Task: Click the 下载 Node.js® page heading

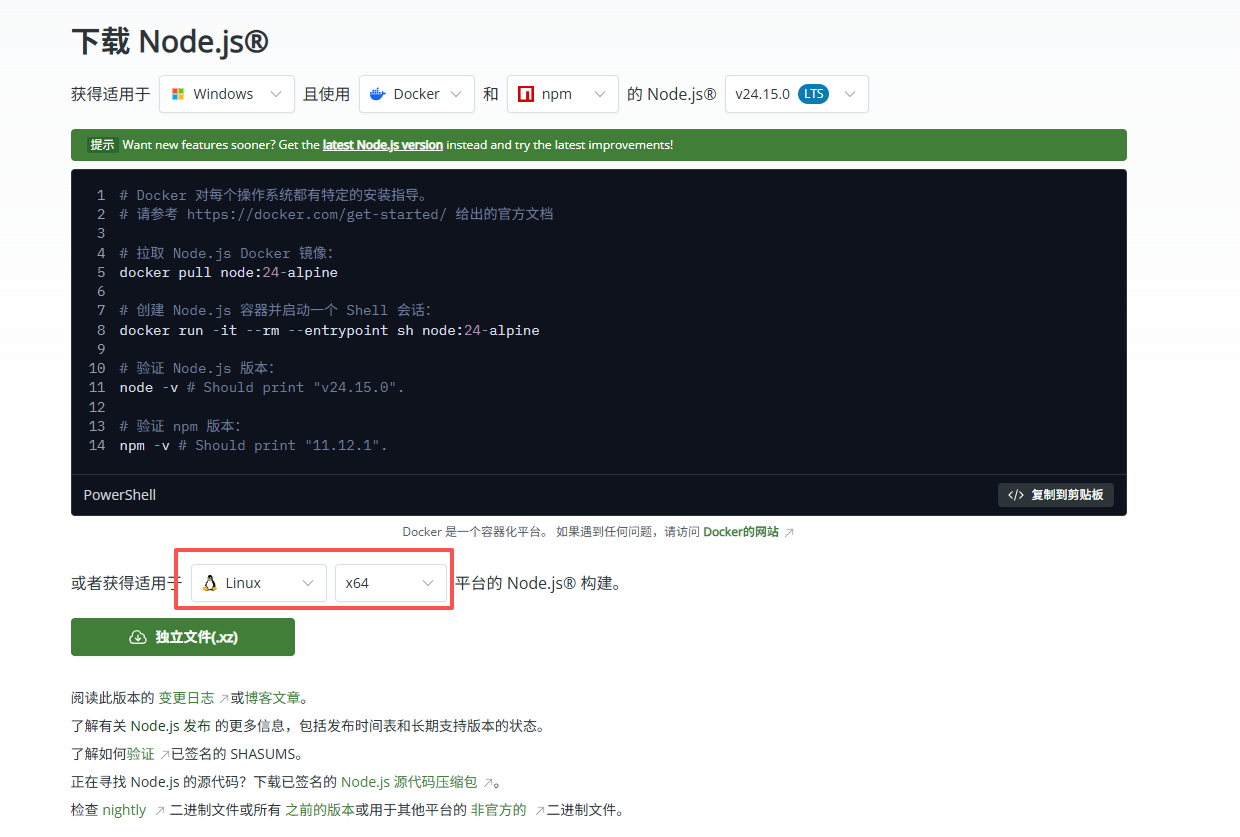Action: click(x=171, y=42)
